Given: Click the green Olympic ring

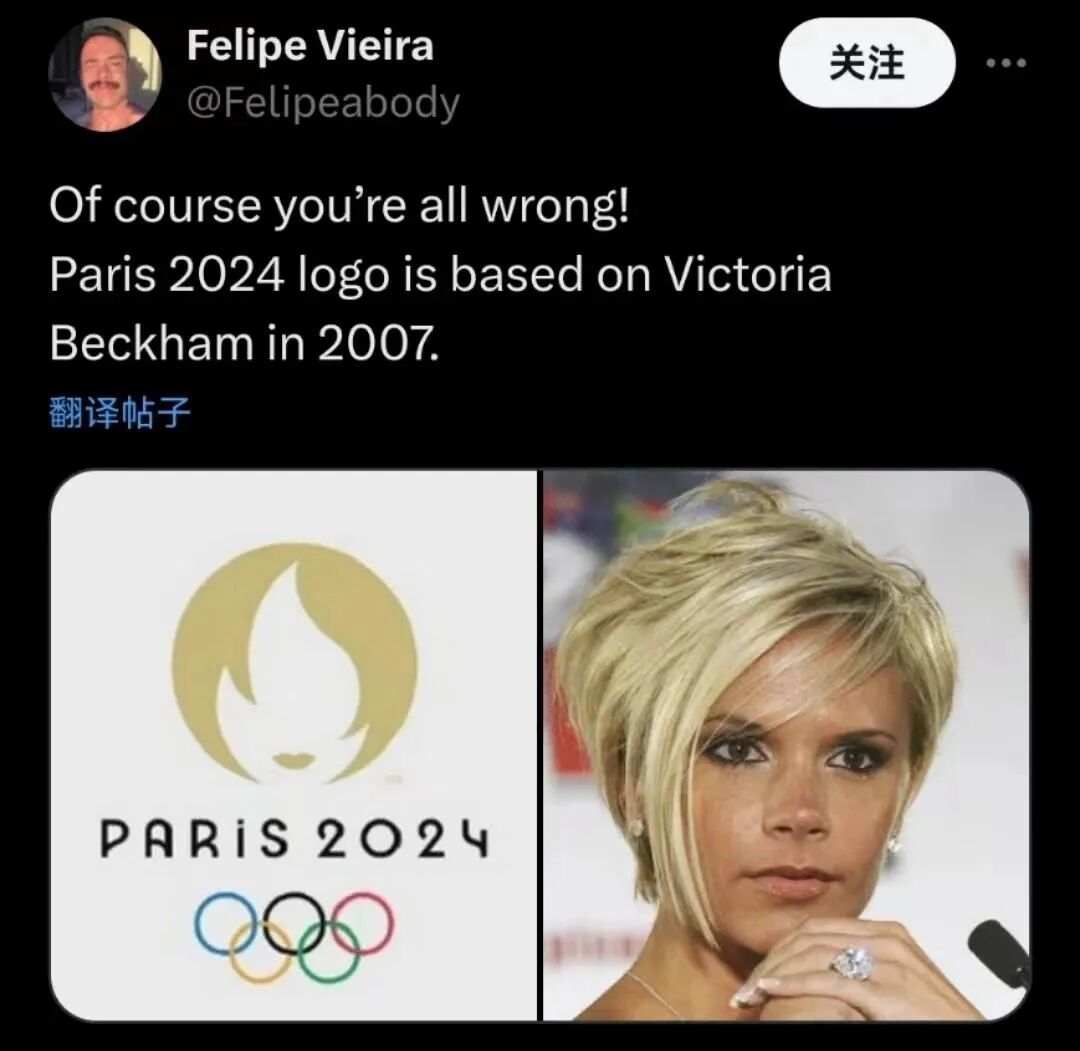Looking at the screenshot, I should point(329,951).
